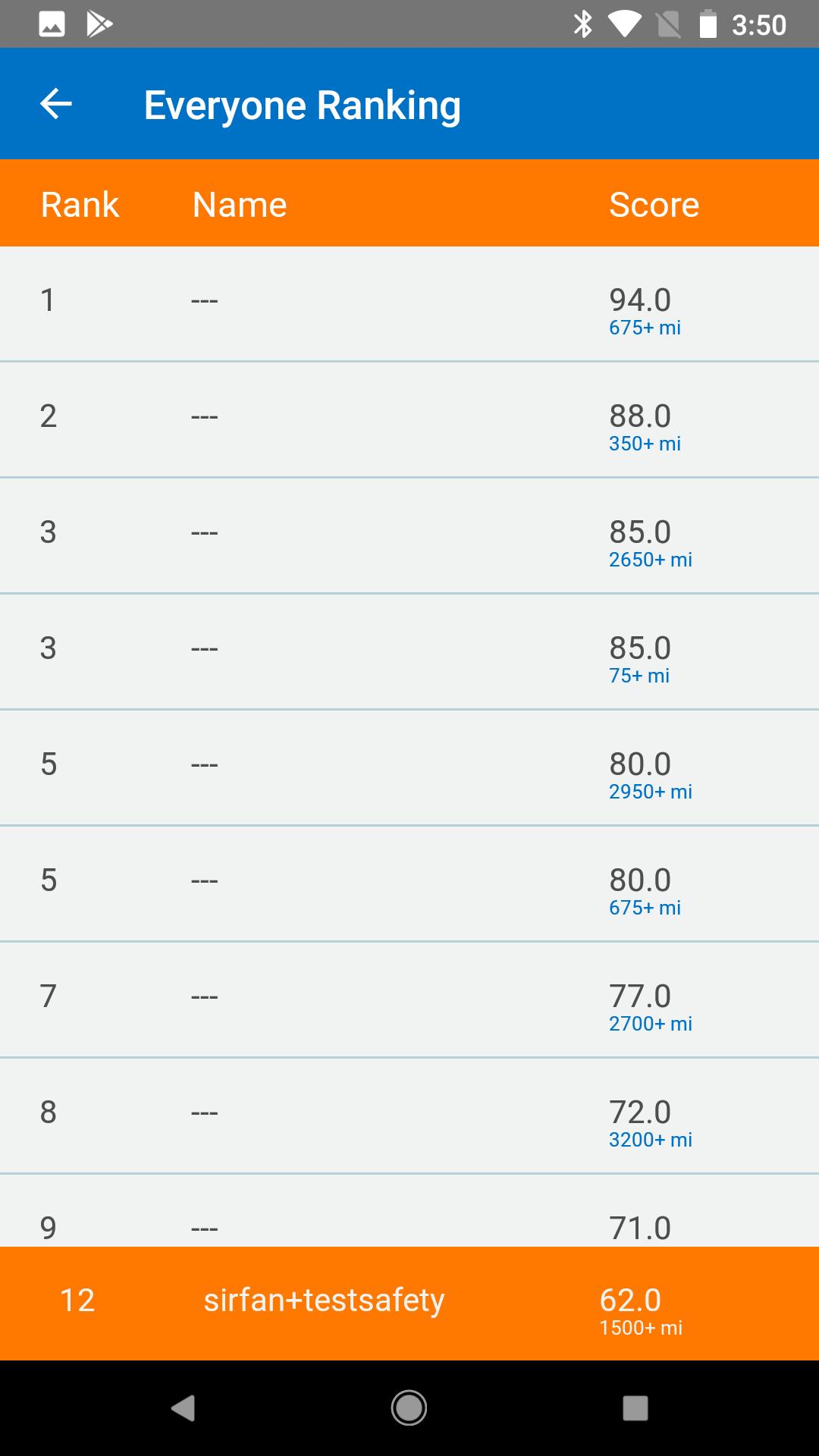Tap the sirfan+testsafety rank 12 bar

pyautogui.click(x=409, y=1304)
